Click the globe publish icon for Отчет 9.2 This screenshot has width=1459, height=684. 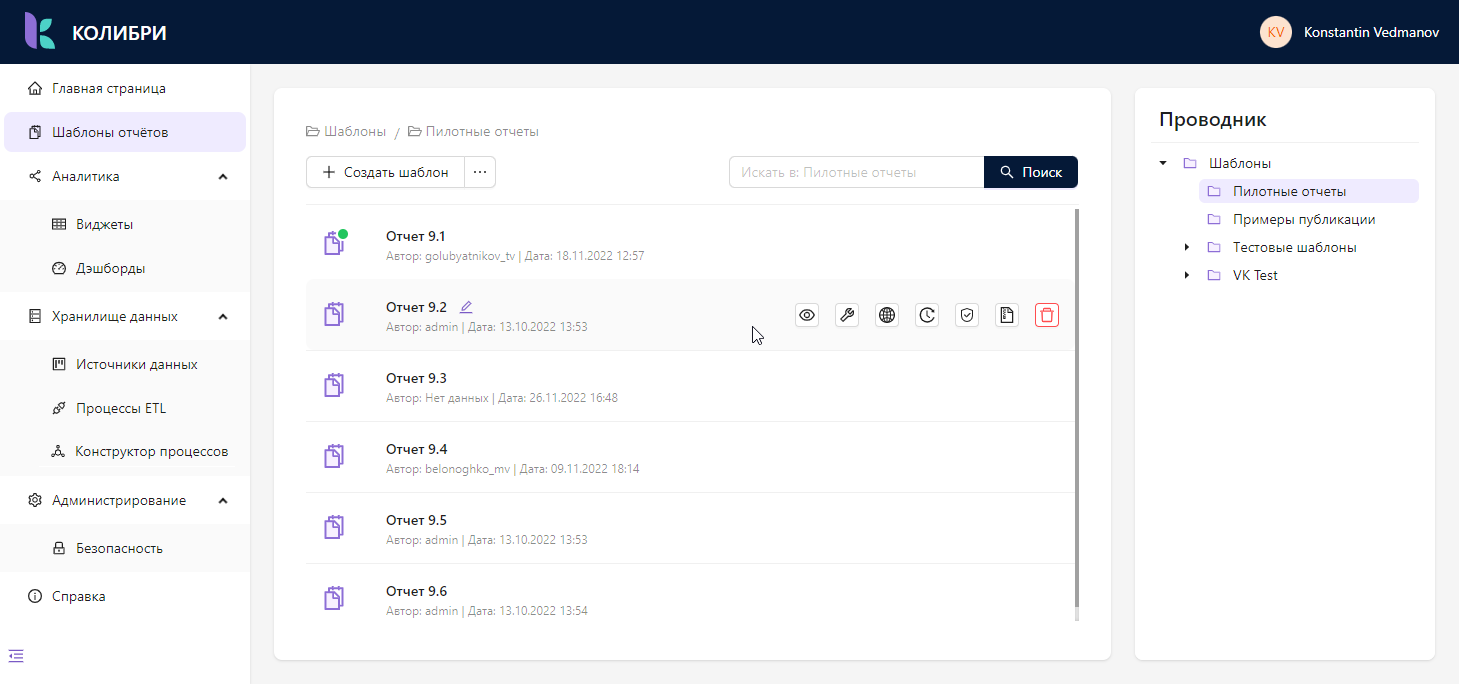tap(887, 315)
